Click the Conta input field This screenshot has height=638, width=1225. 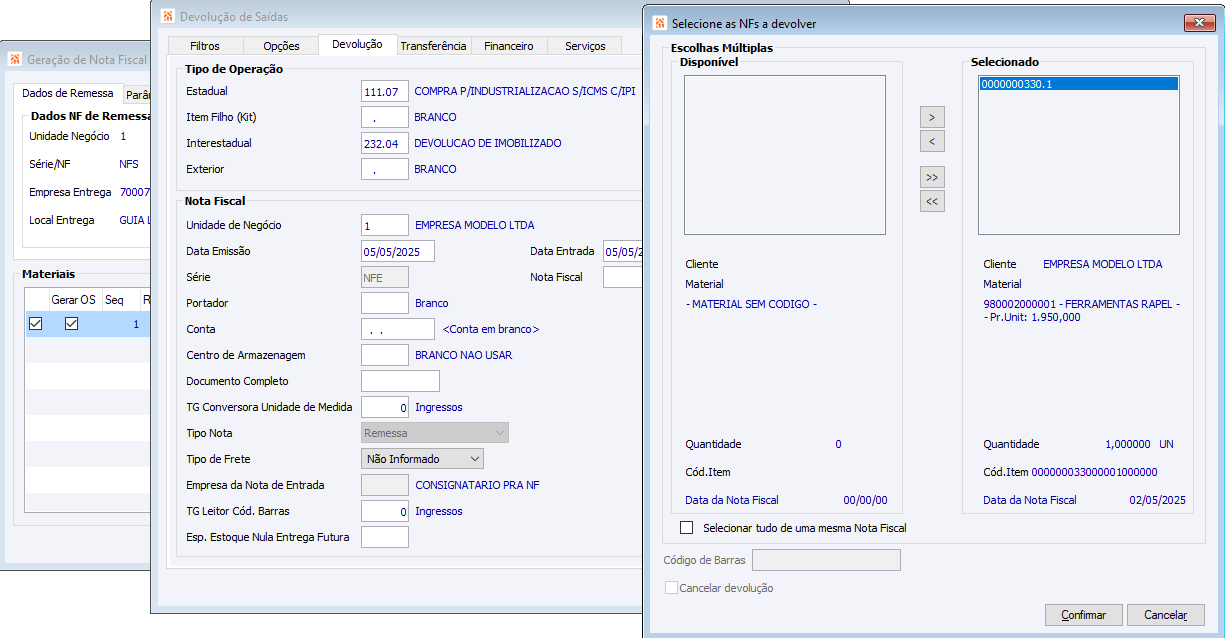397,329
